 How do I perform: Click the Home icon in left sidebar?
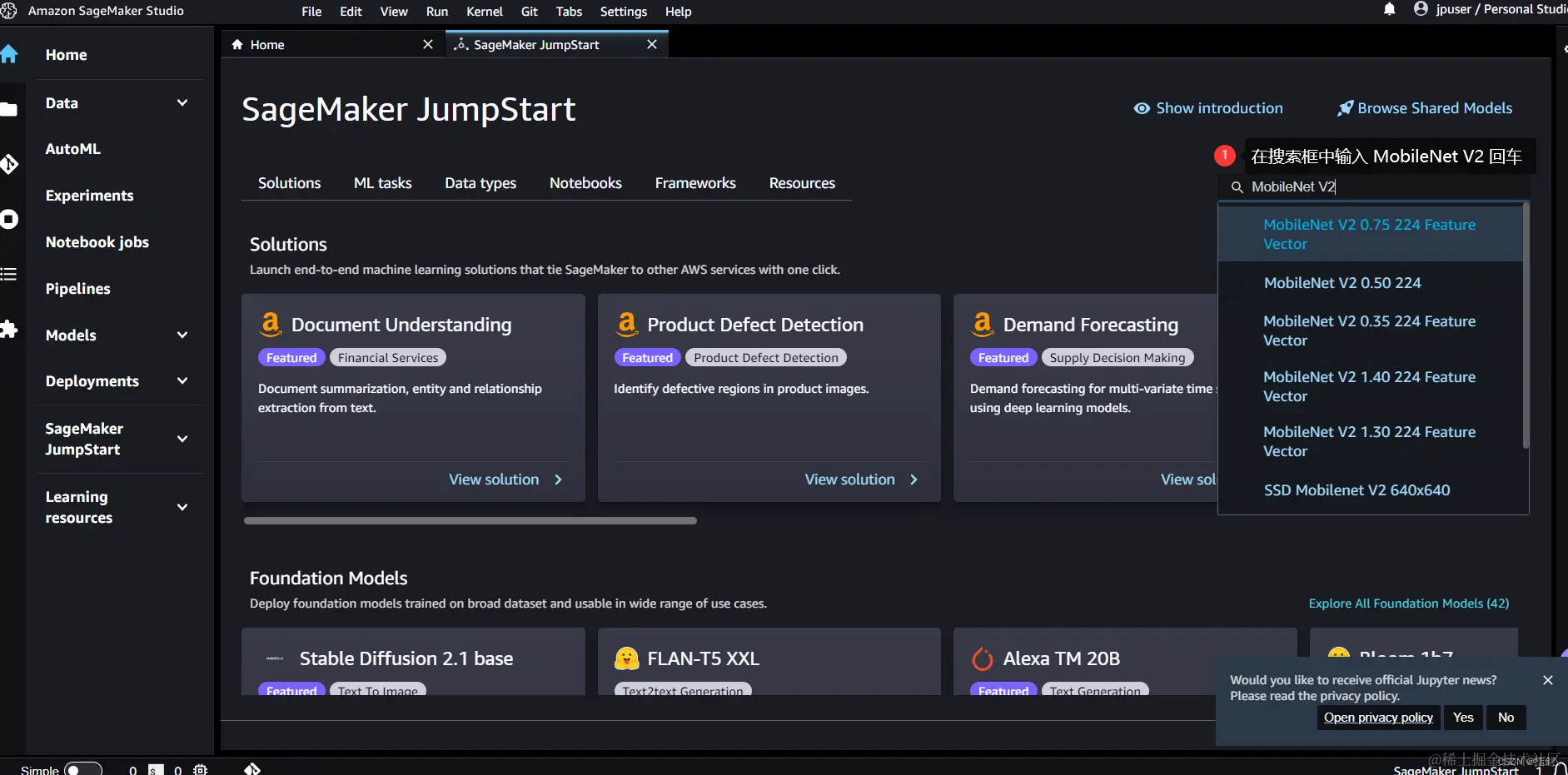pos(9,54)
